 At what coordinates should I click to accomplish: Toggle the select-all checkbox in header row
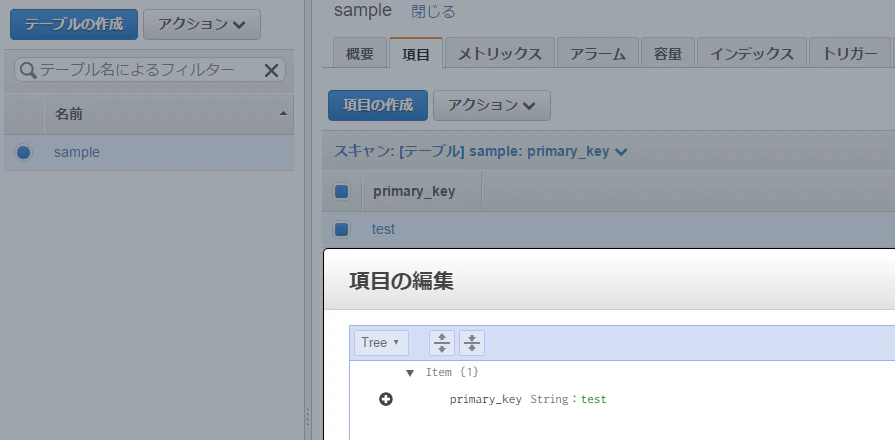[341, 191]
